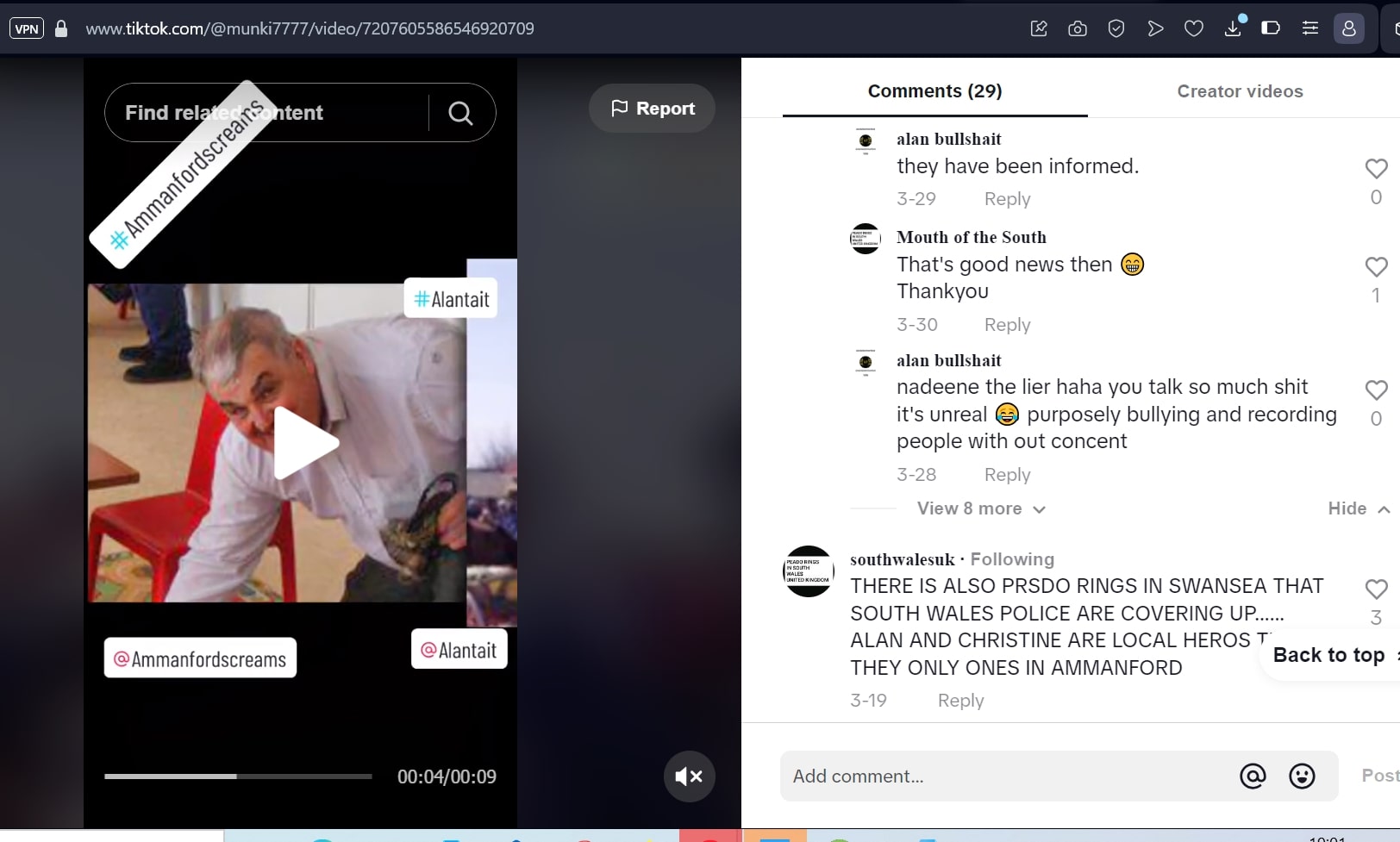Click the Add comment text field
Viewport: 1400px width, 842px height.
coord(1009,777)
